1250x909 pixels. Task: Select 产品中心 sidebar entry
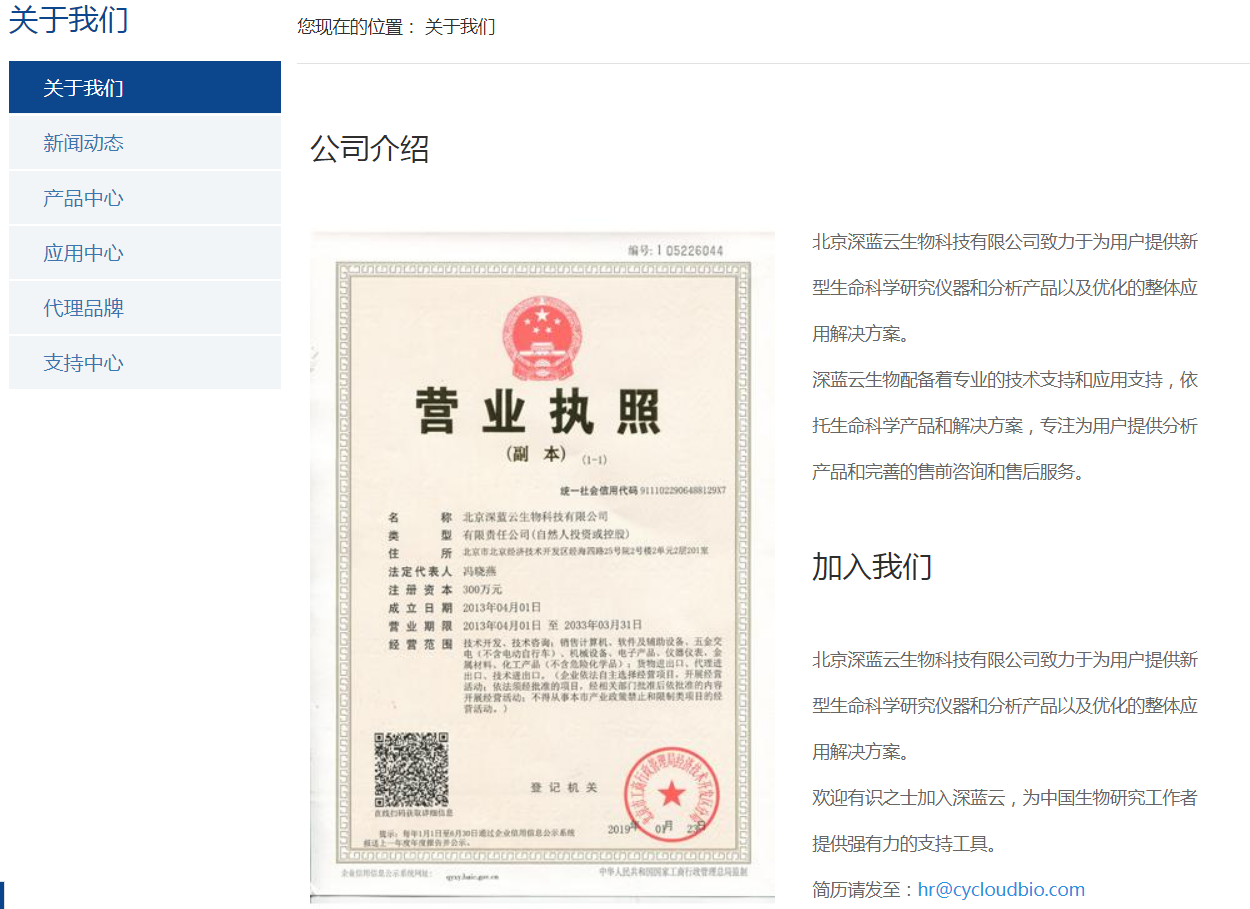tap(145, 198)
